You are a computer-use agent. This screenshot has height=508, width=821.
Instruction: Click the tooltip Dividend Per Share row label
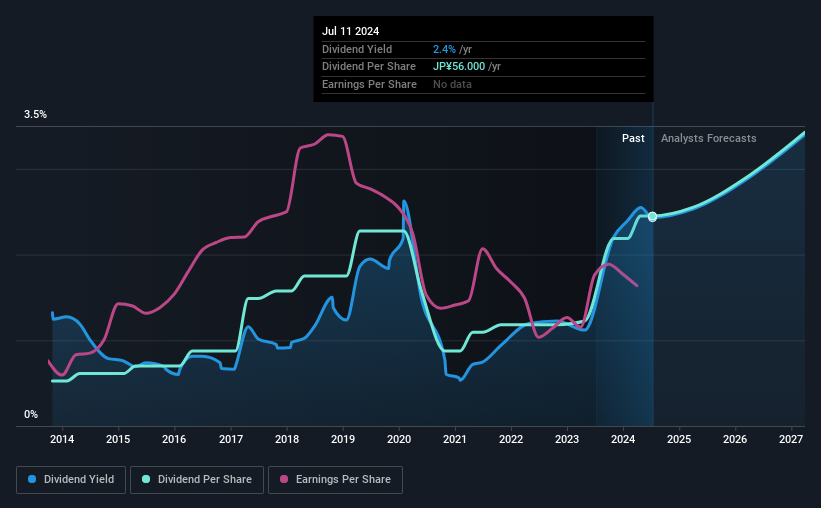pos(369,67)
